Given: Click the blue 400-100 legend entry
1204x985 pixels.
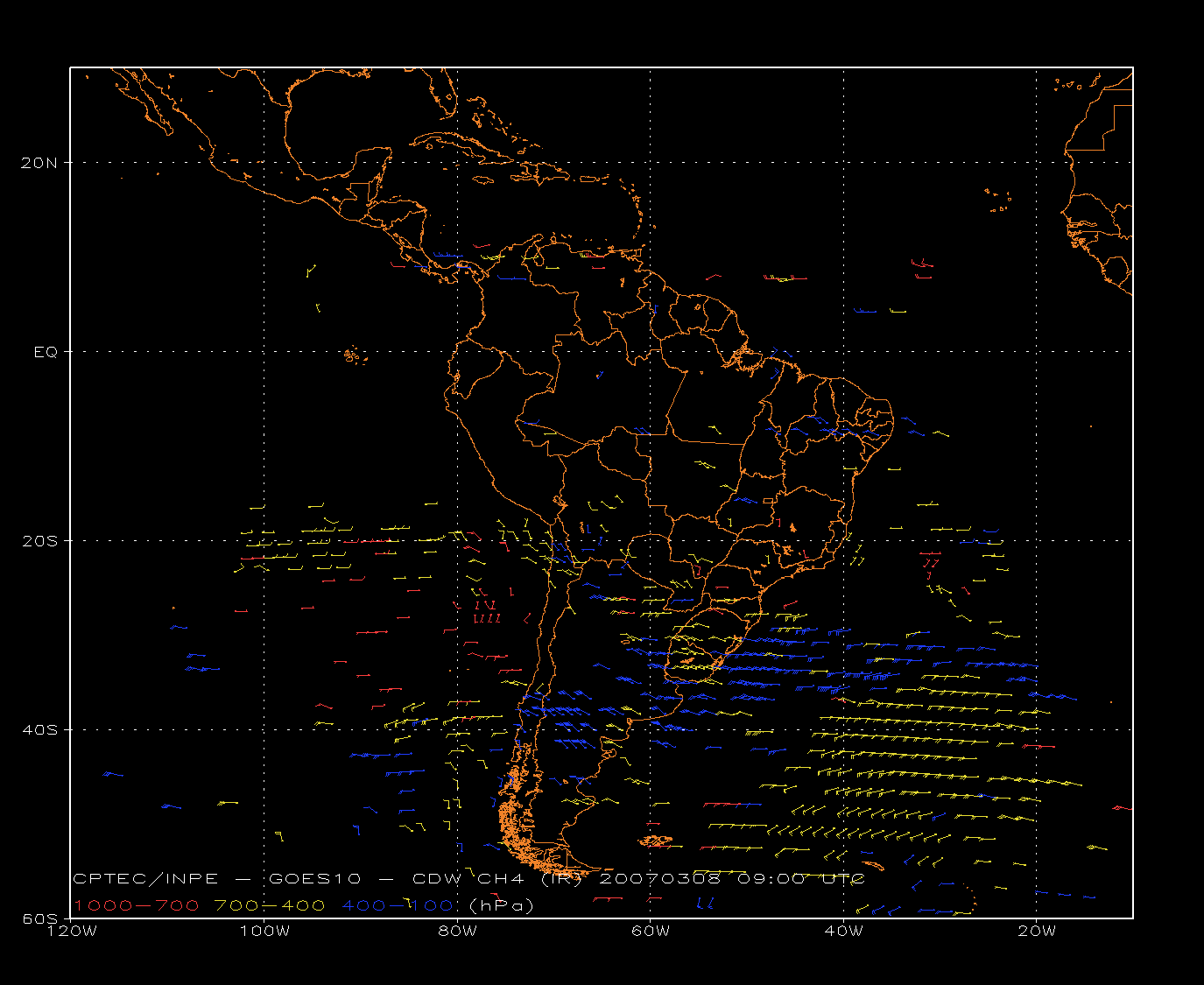Looking at the screenshot, I should [x=398, y=905].
